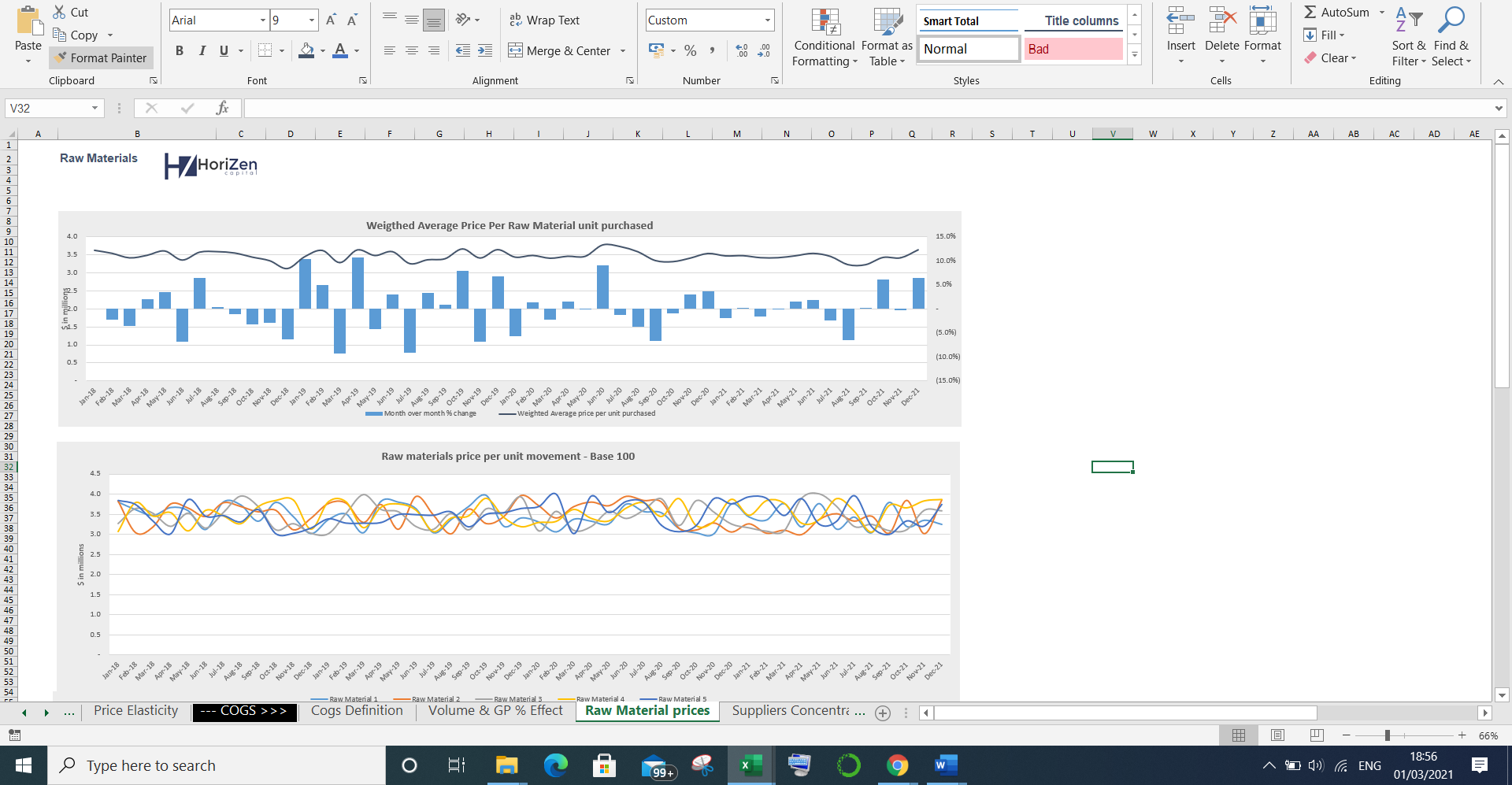Toggle Center horizontal alignment
Viewport: 1512px width, 785px height.
point(412,50)
